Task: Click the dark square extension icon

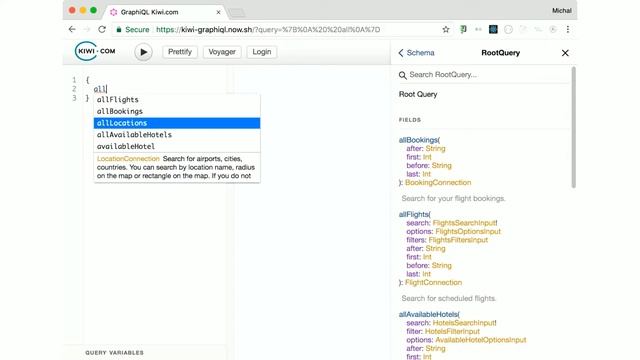Action: point(493,29)
